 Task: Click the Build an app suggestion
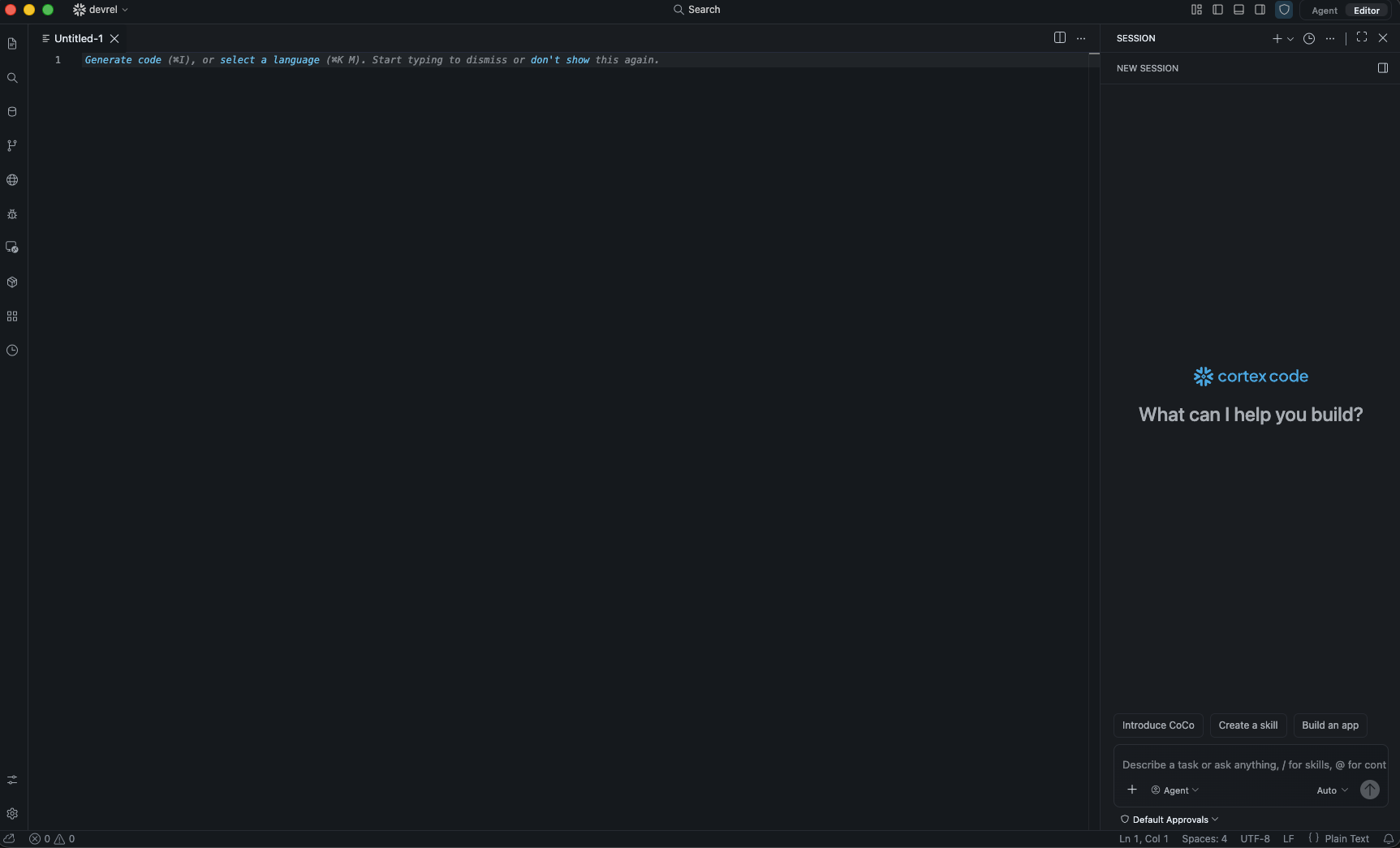click(x=1330, y=725)
